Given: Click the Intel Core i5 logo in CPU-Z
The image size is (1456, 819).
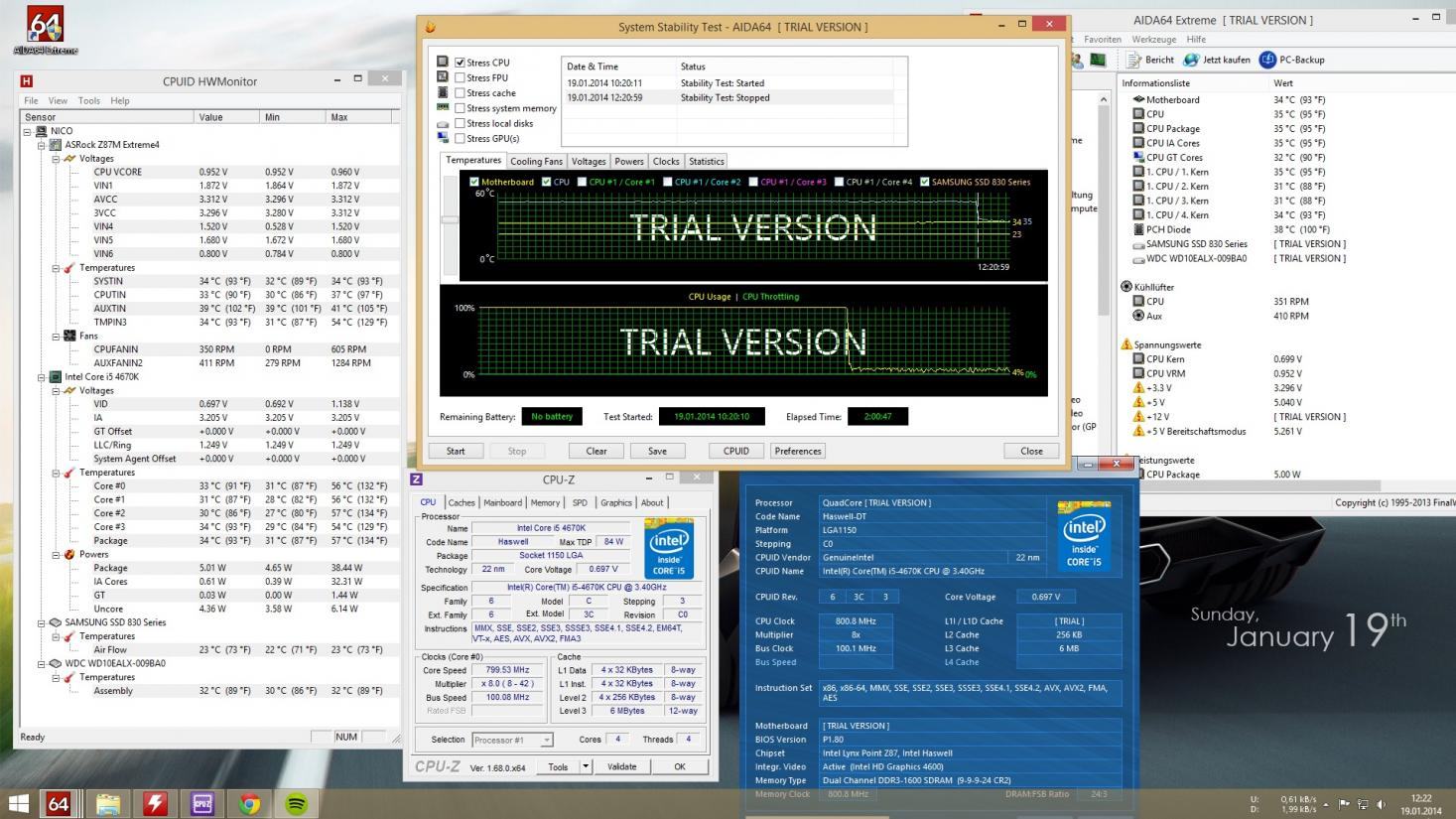Looking at the screenshot, I should (x=669, y=550).
